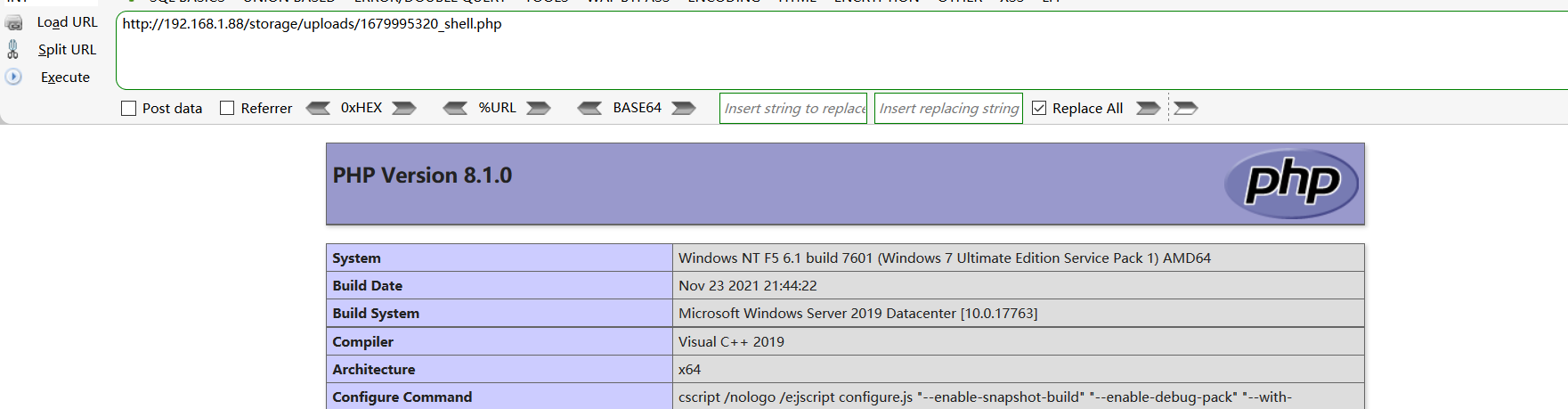Click the left arrow beside BASE64
This screenshot has width=1568, height=409.
coord(589,108)
